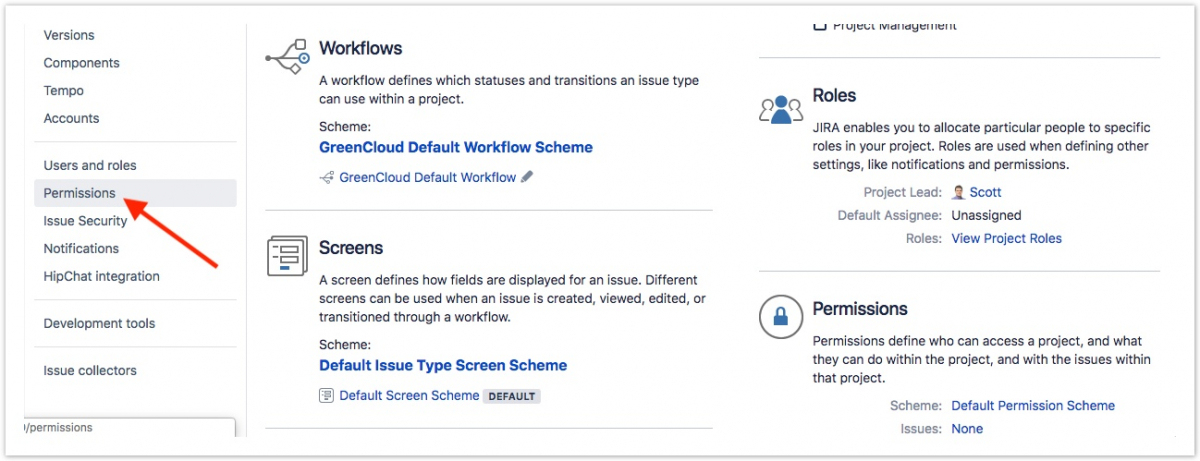Go to Issue Security settings

point(85,221)
